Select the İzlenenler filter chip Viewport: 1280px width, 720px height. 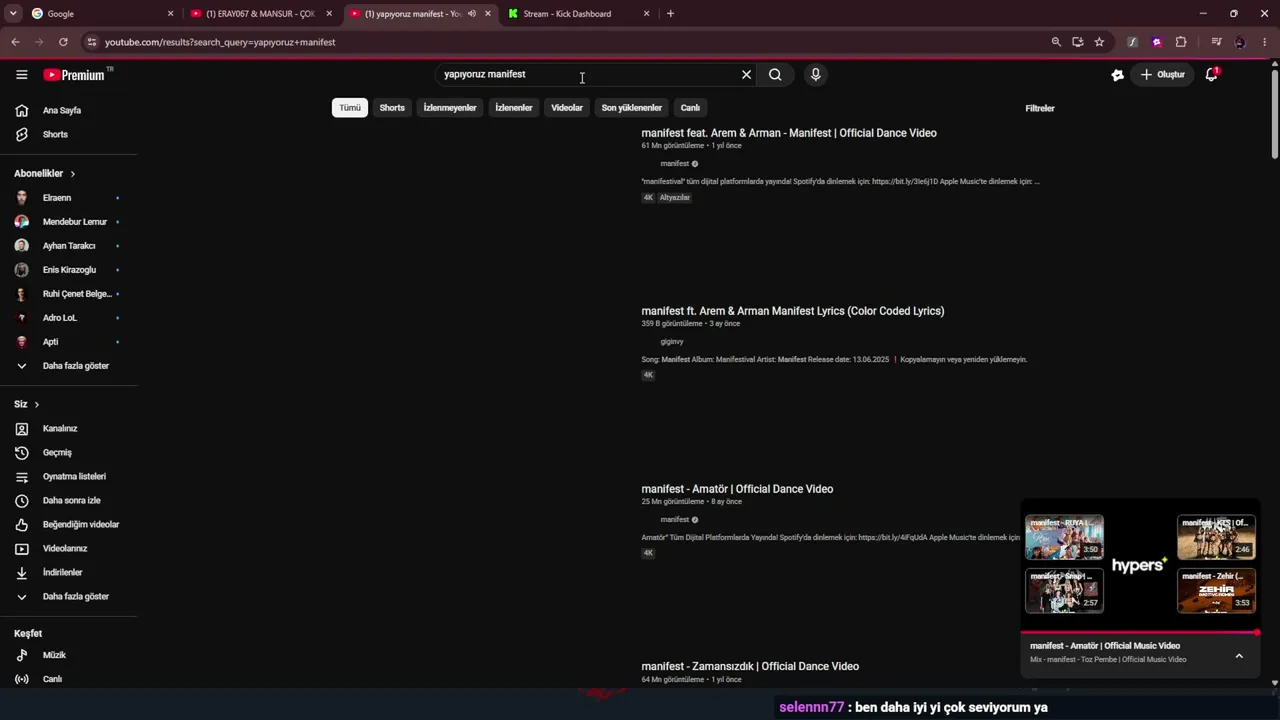[x=514, y=108]
